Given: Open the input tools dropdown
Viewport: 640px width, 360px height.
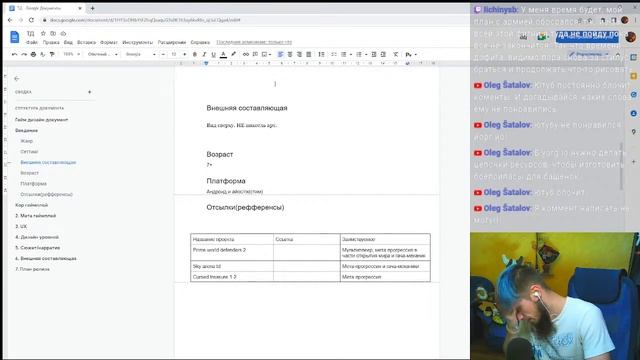Looking at the screenshot, I should click(x=411, y=54).
